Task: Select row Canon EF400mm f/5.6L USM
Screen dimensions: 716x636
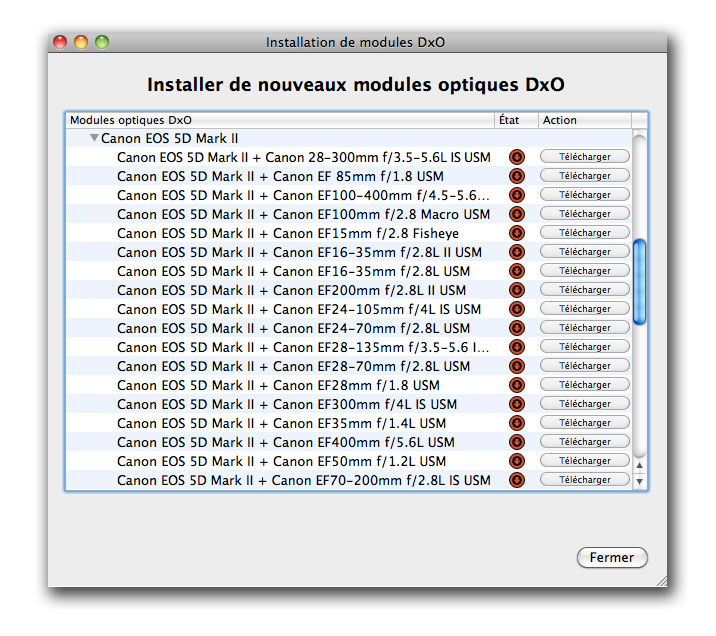Action: 349,442
